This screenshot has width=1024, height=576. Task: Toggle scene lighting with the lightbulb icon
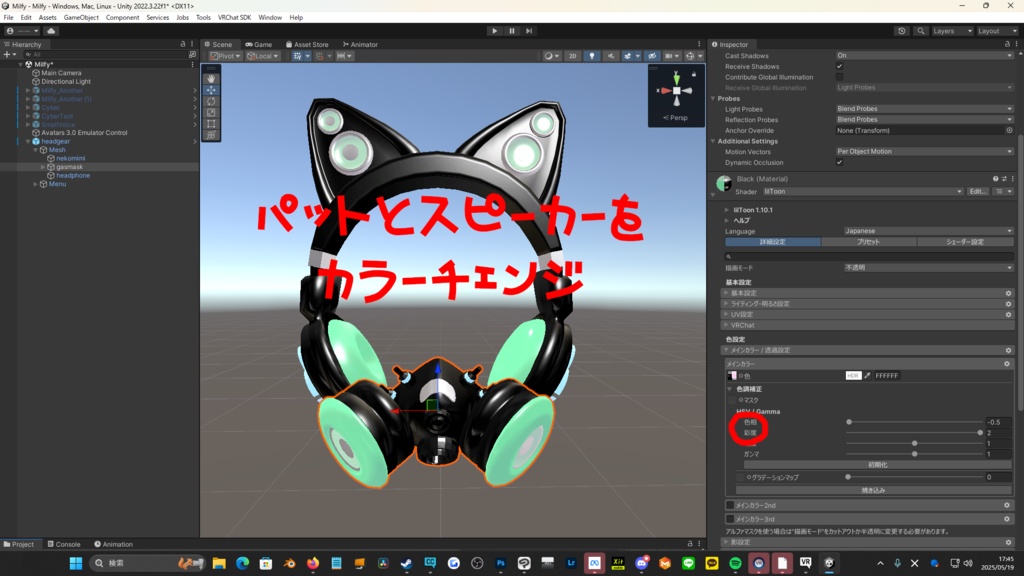pyautogui.click(x=592, y=56)
